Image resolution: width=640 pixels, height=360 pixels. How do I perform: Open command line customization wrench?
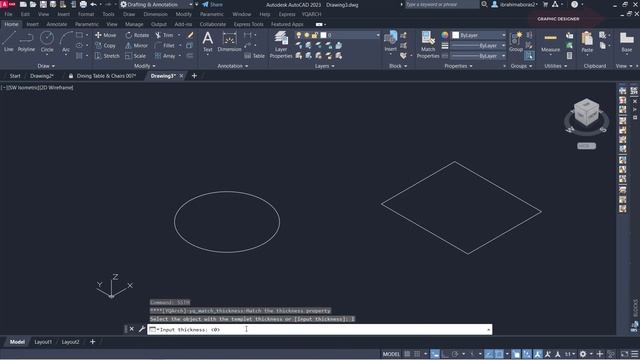[142, 329]
